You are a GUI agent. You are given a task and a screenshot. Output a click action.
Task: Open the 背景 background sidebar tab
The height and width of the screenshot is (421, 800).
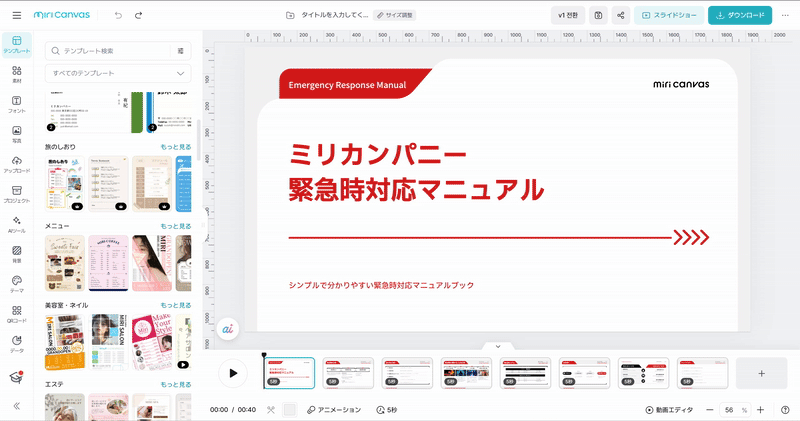pos(17,255)
